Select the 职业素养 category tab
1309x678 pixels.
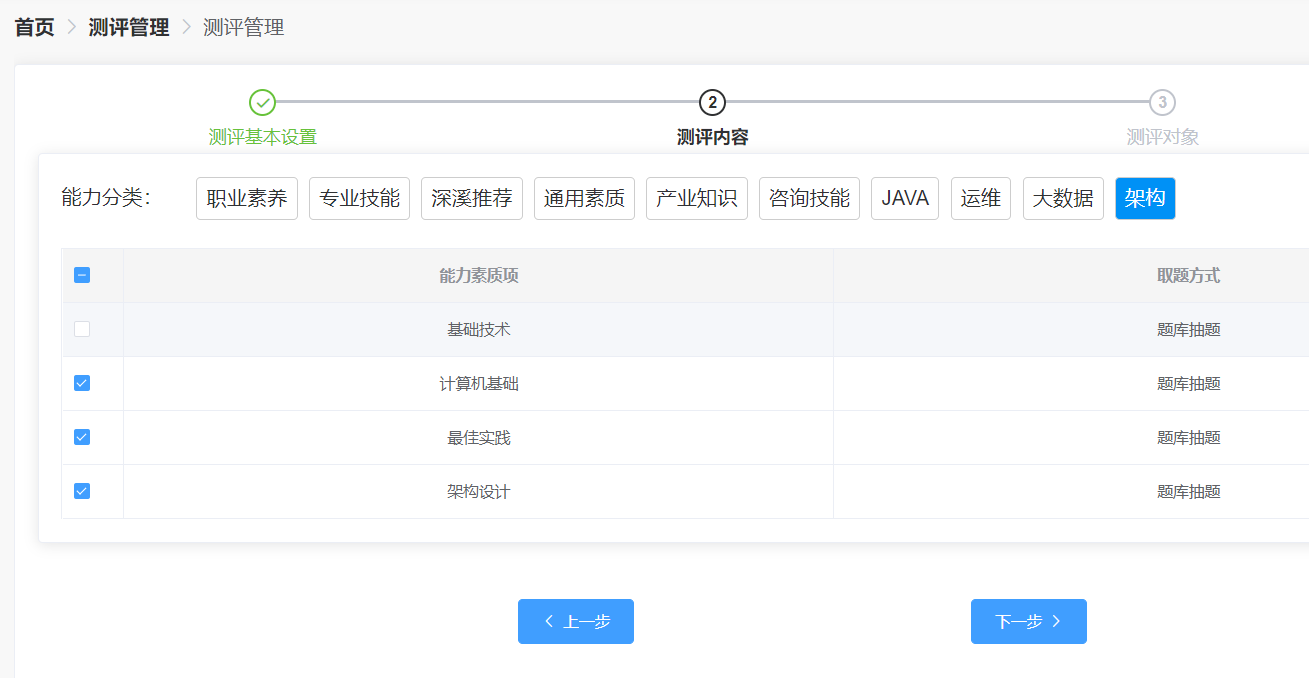(x=247, y=198)
